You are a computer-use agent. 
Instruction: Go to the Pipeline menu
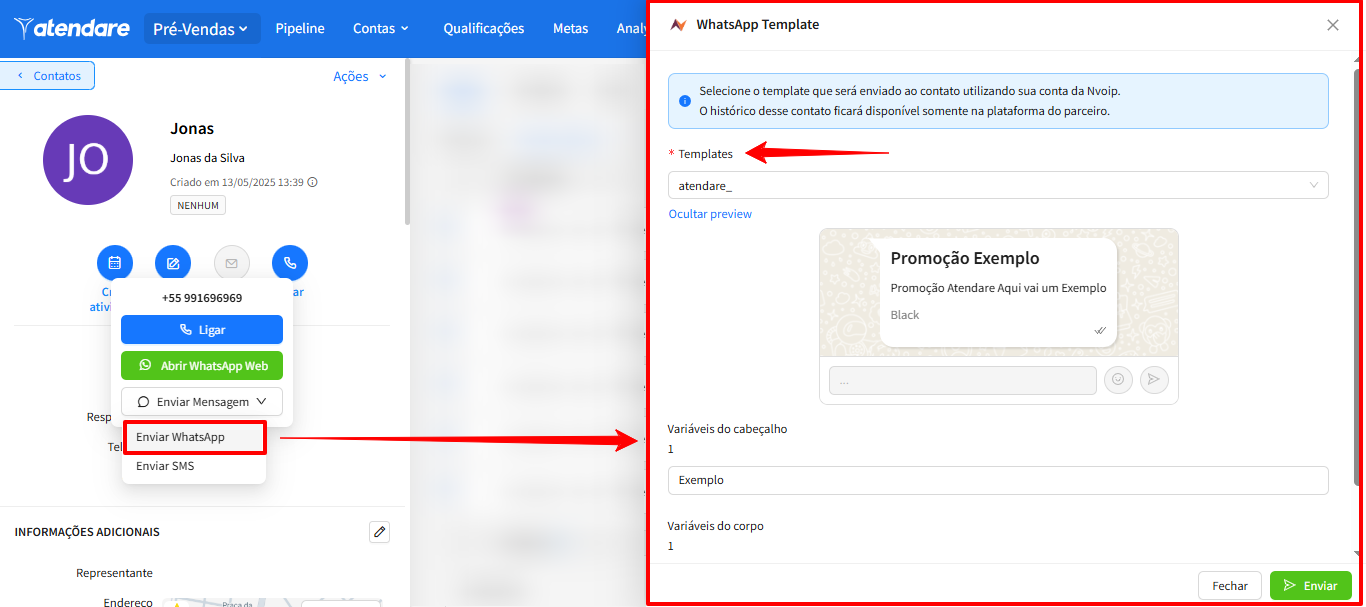pyautogui.click(x=300, y=29)
